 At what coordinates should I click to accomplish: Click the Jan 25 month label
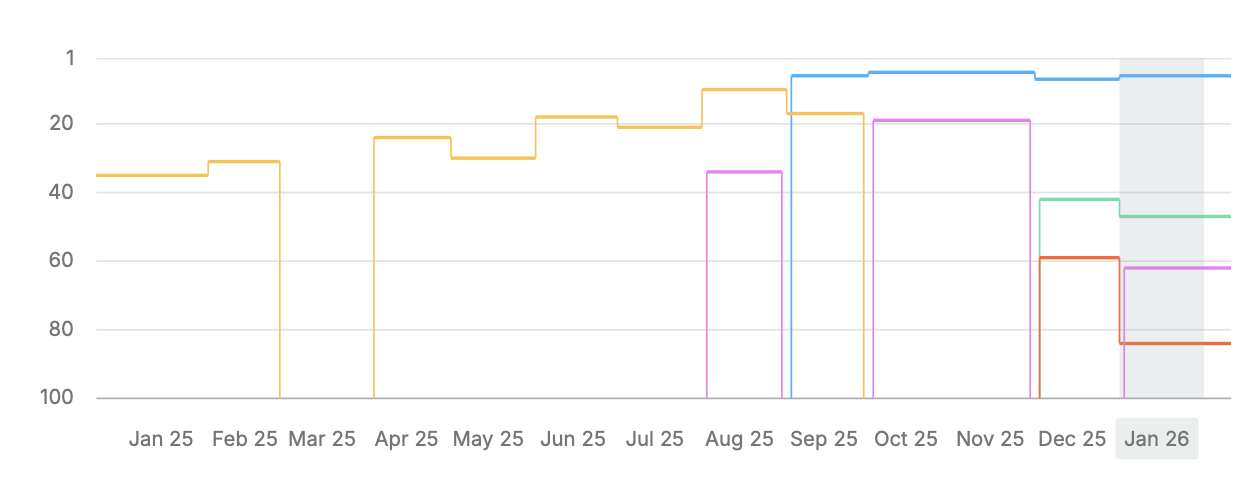coord(160,439)
